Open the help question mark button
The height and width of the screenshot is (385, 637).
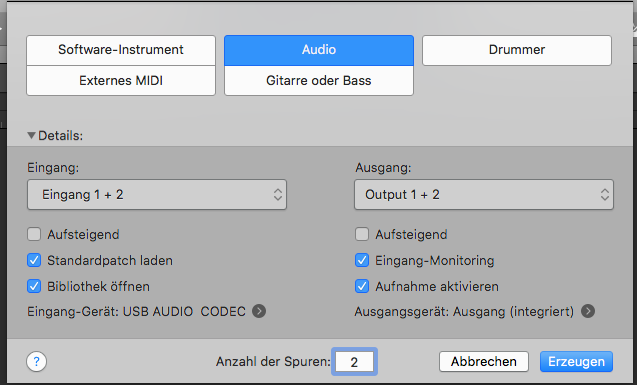37,361
